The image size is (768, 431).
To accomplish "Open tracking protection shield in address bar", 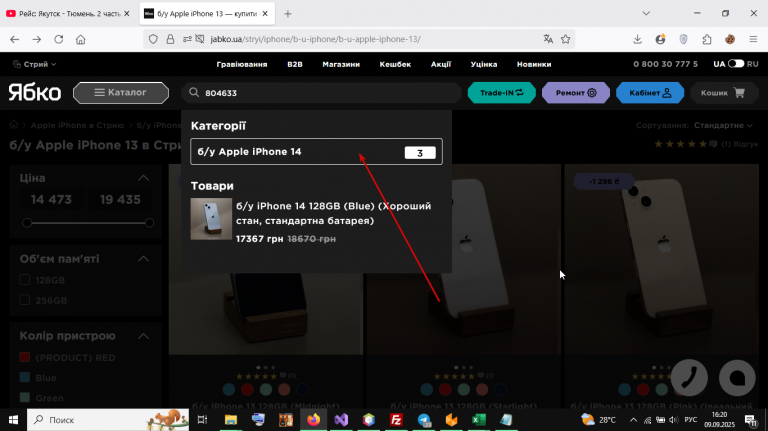I will click(x=153, y=39).
